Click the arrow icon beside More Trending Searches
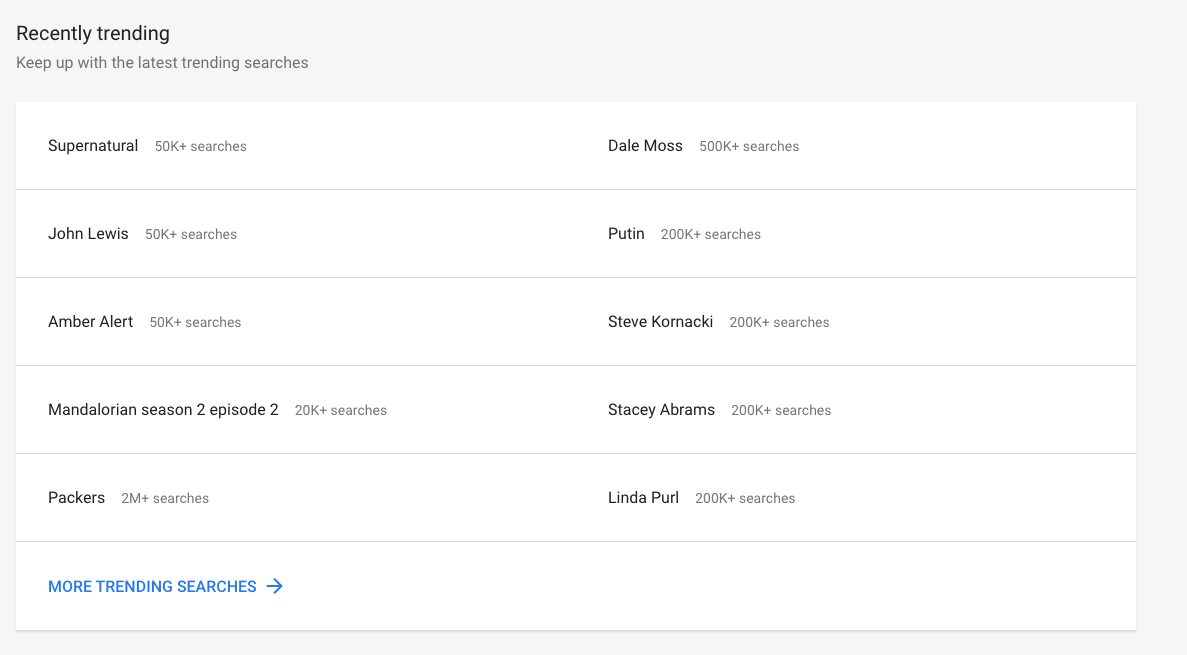This screenshot has height=655, width=1187. pos(275,586)
